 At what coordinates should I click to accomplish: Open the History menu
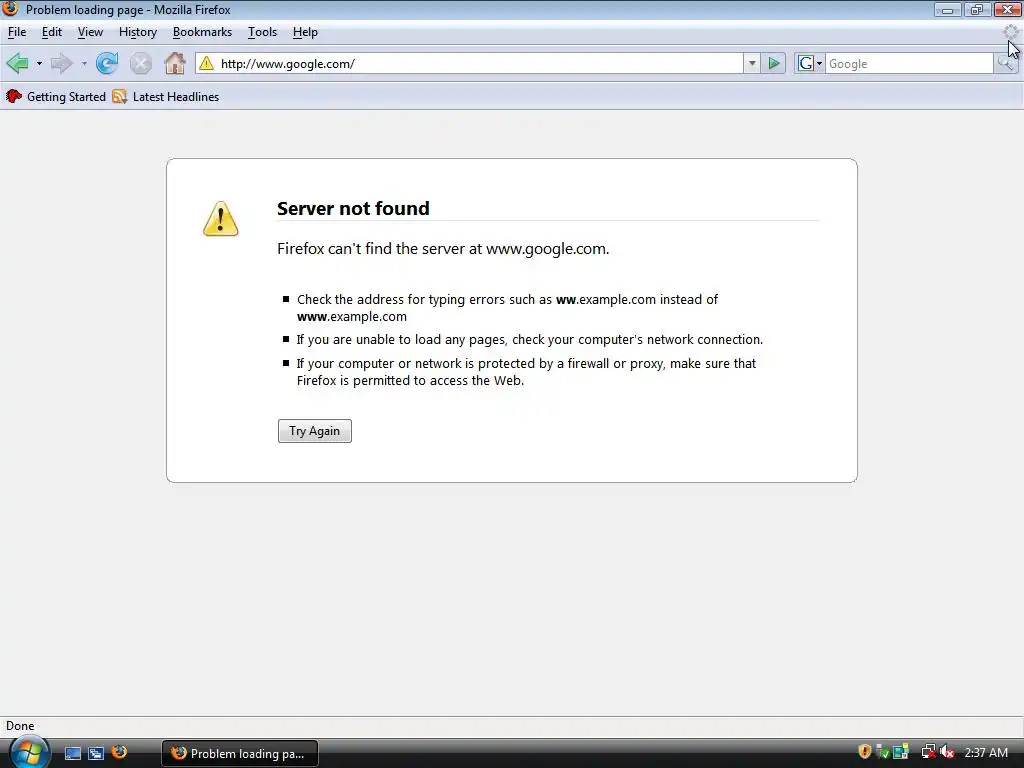coord(138,32)
